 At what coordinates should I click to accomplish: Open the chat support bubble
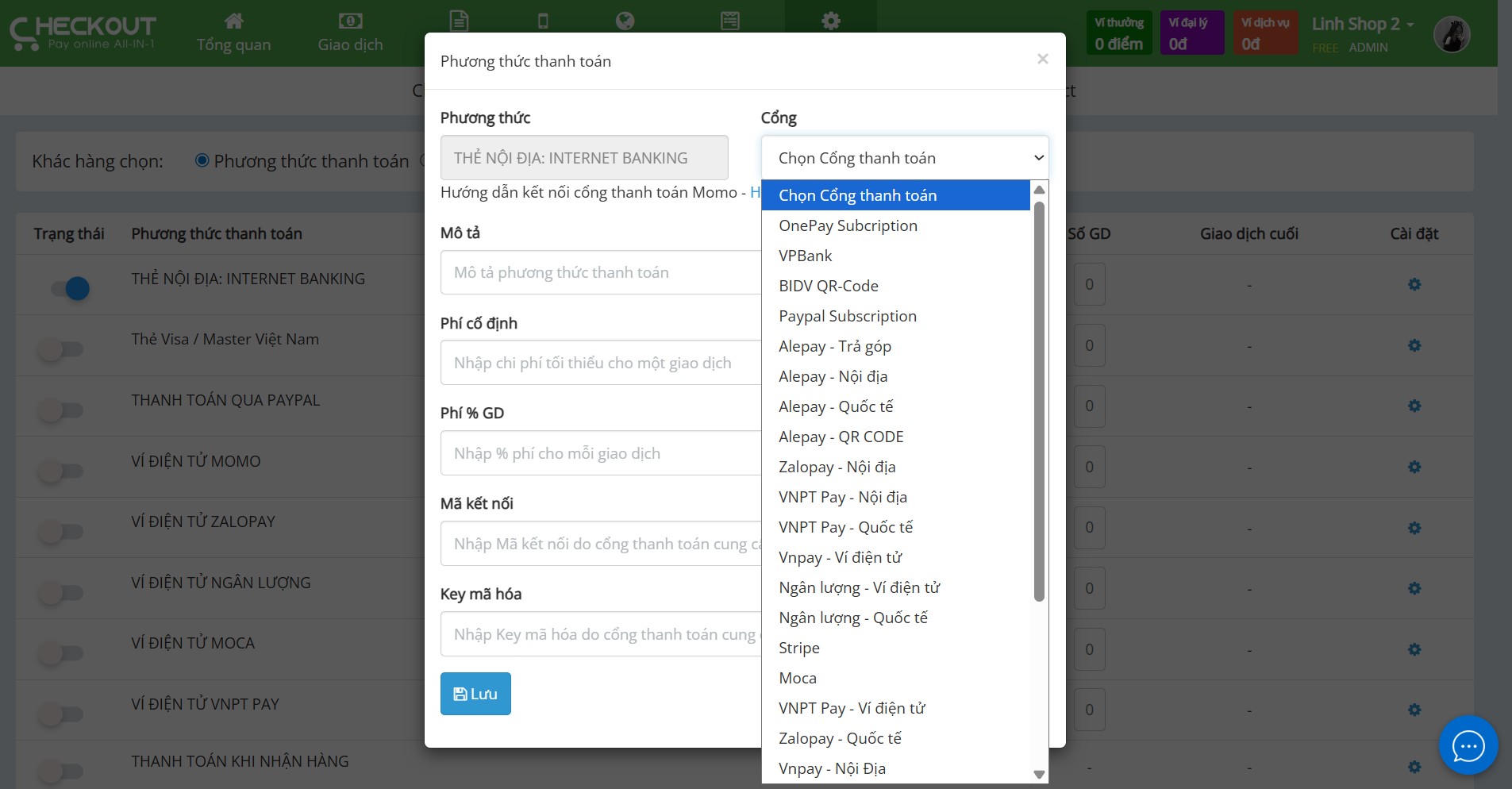point(1468,745)
